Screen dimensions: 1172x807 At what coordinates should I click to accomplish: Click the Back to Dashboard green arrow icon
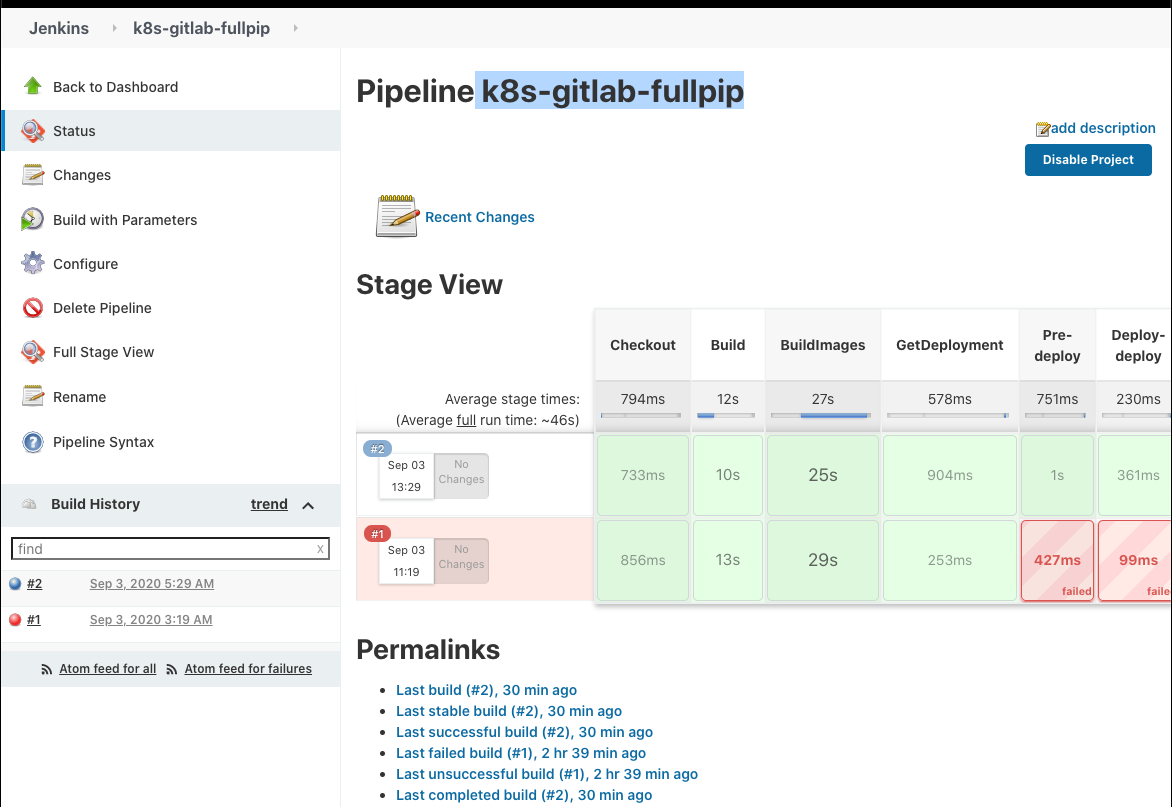click(33, 87)
